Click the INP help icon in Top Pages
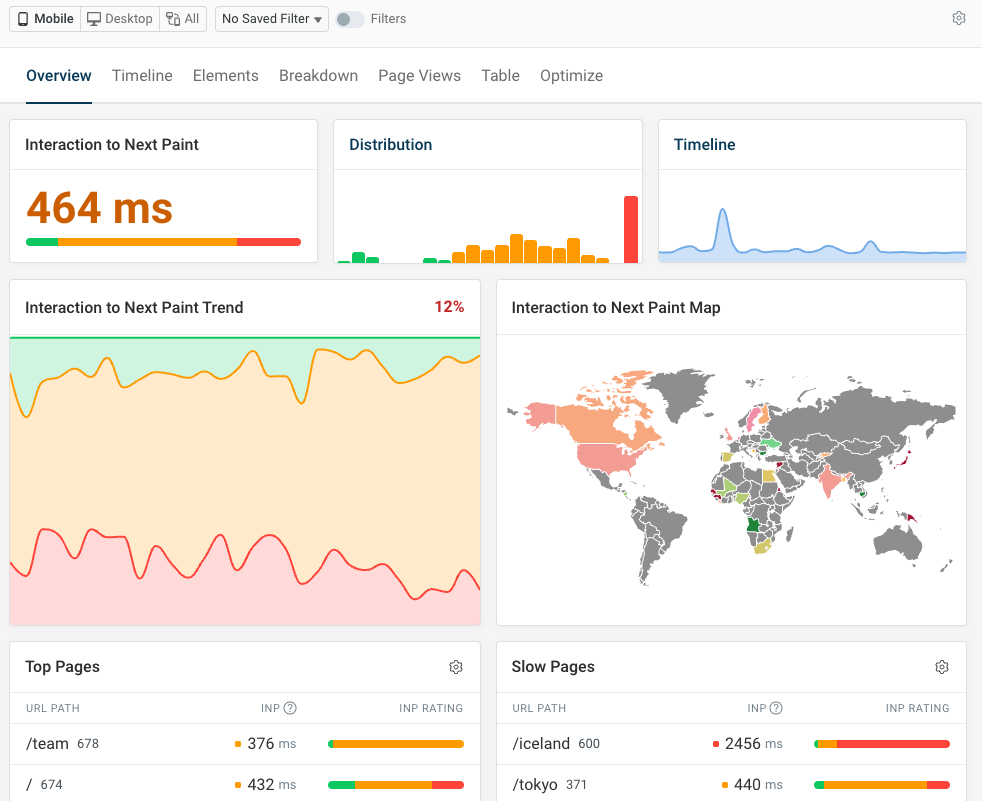This screenshot has width=982, height=801. (x=290, y=708)
